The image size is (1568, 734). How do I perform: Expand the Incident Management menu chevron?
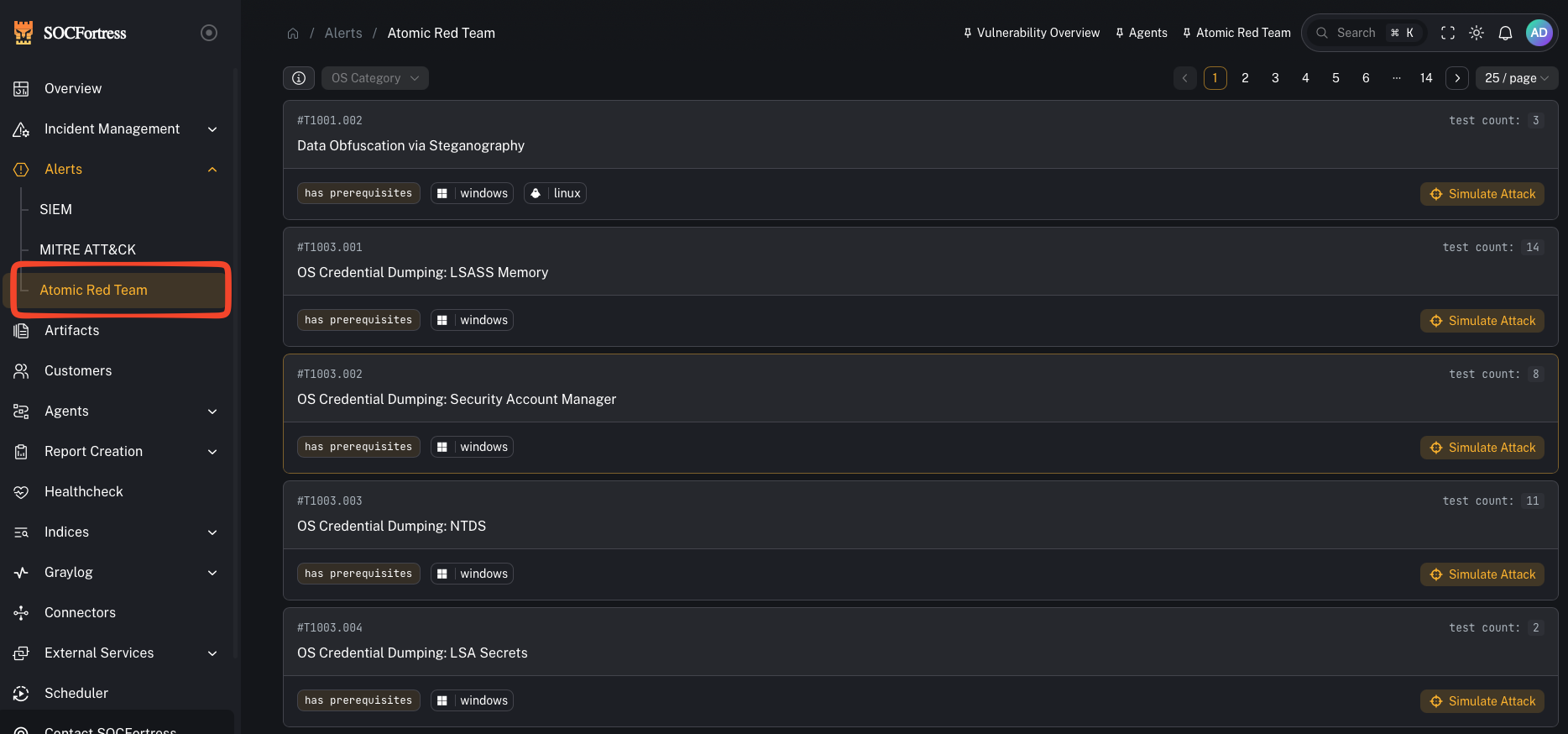click(x=212, y=129)
